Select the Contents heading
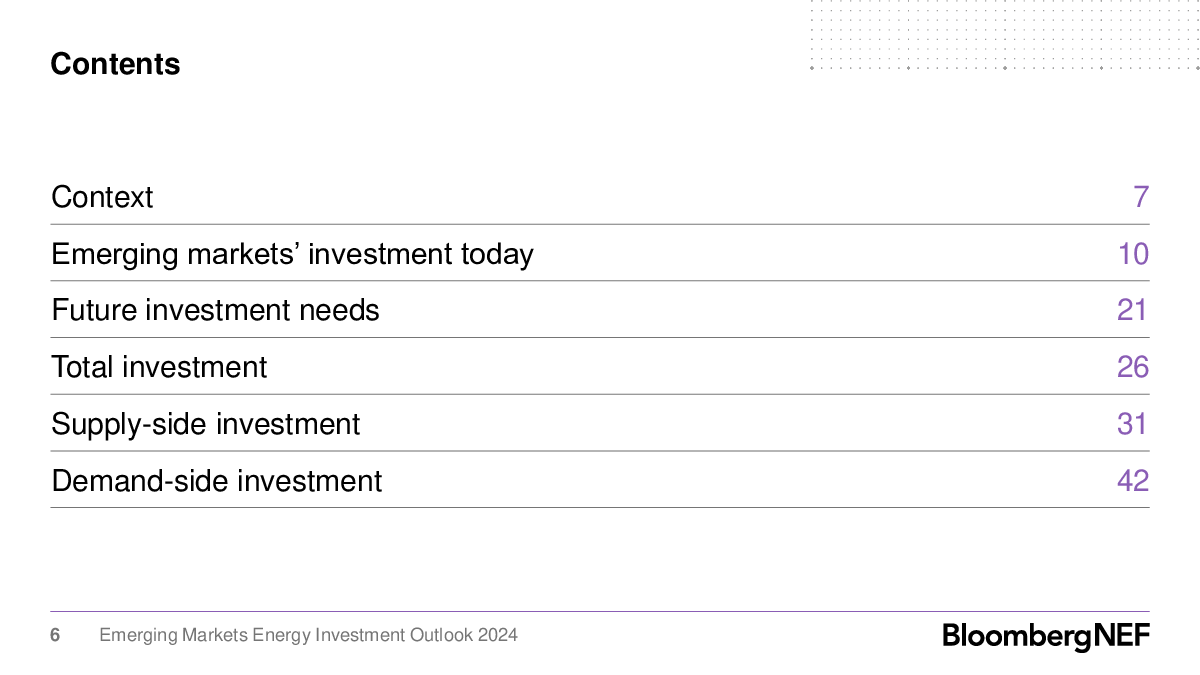The width and height of the screenshot is (1200, 675). coord(115,64)
